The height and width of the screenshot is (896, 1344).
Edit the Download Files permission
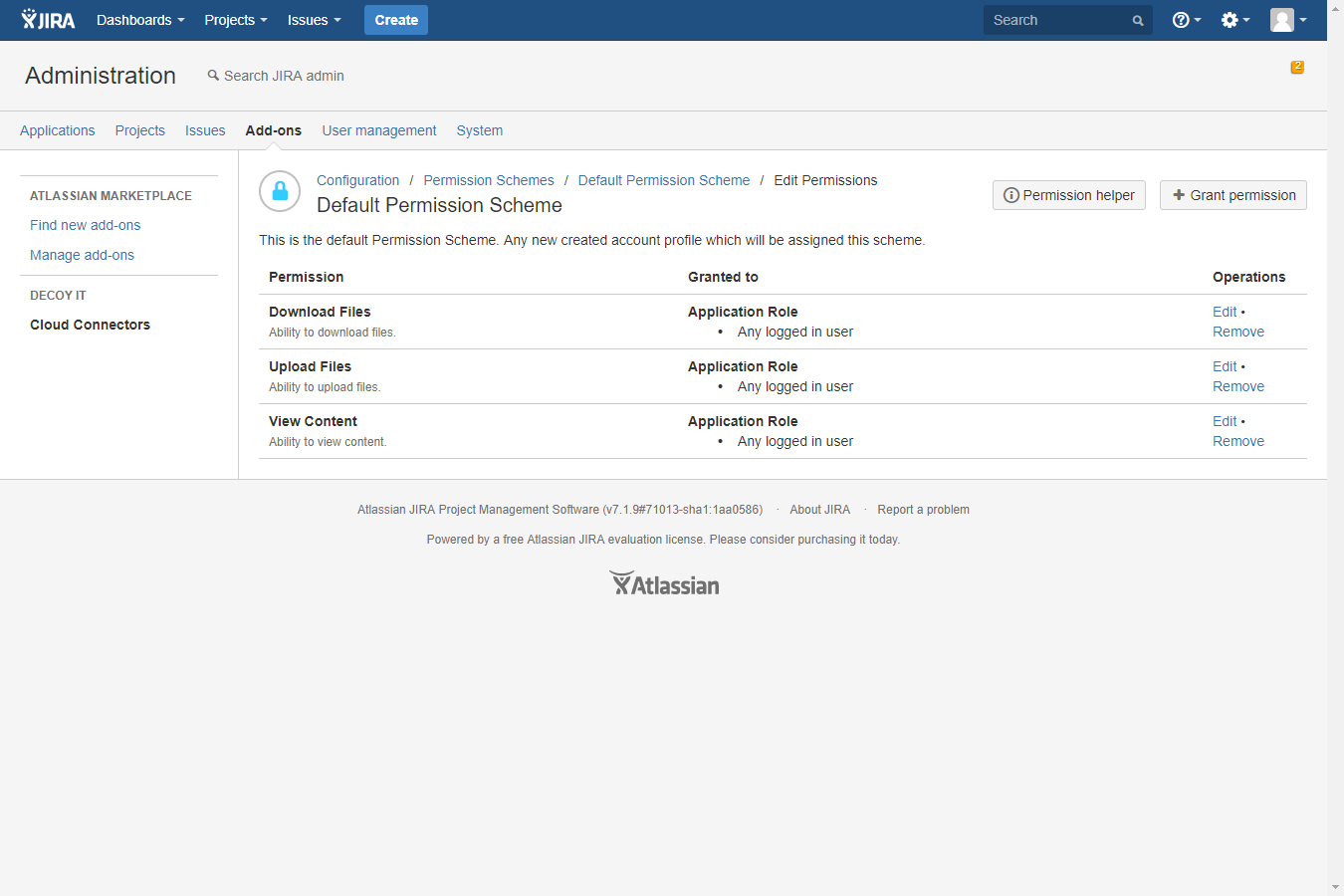1225,312
